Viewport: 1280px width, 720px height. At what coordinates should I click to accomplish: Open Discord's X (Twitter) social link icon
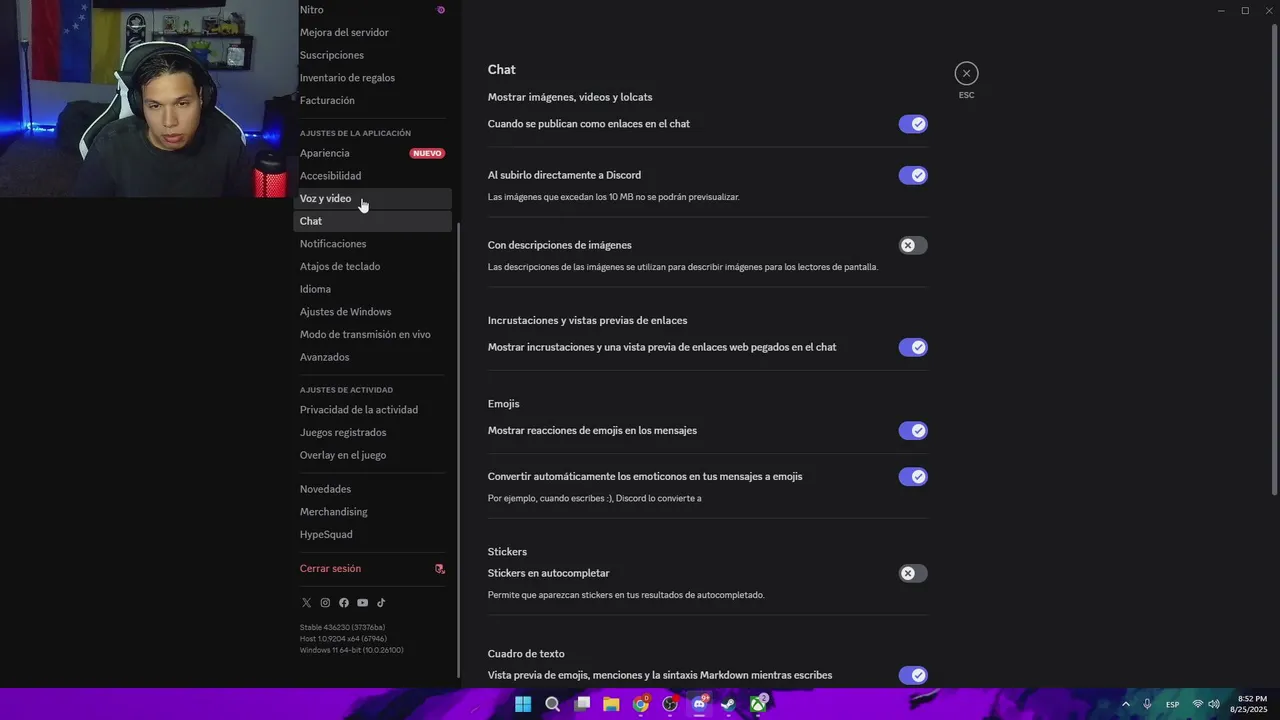(306, 603)
